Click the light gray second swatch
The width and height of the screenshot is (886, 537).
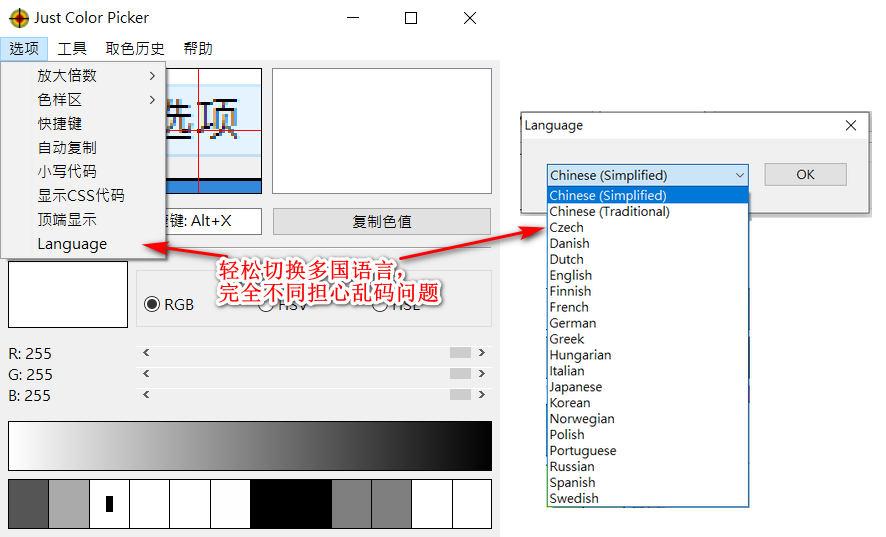pos(69,504)
